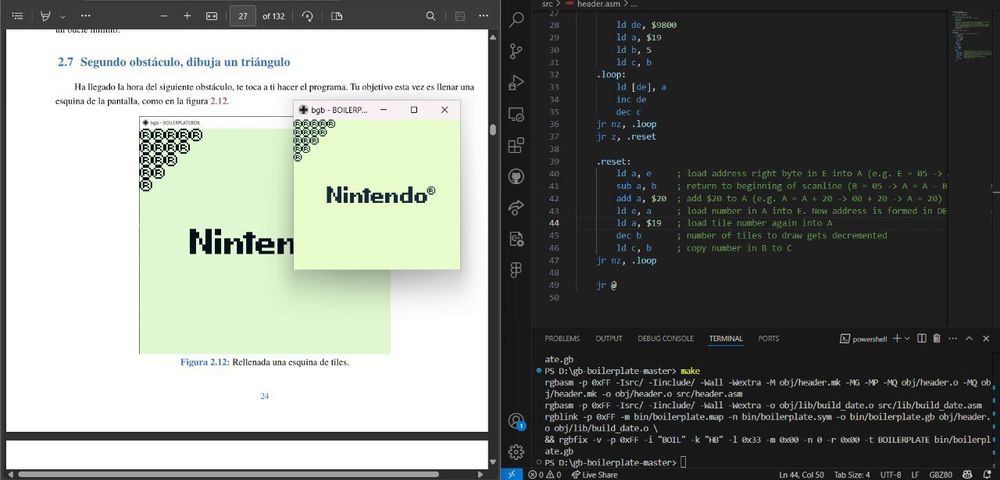Image resolution: width=1000 pixels, height=480 pixels.
Task: Select the PDF highlighter draw tool
Action: pyautogui.click(x=46, y=16)
